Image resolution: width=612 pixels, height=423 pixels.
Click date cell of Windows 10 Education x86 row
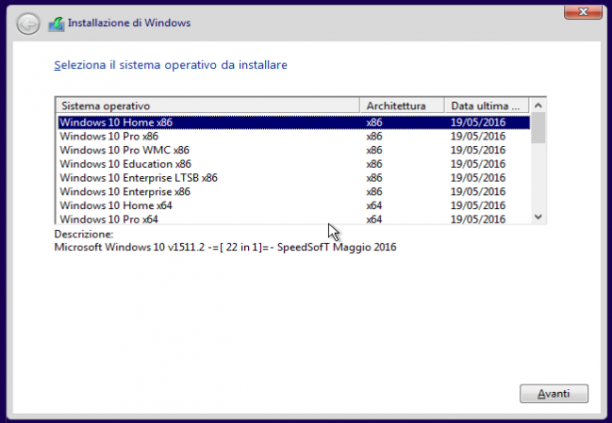click(x=478, y=164)
